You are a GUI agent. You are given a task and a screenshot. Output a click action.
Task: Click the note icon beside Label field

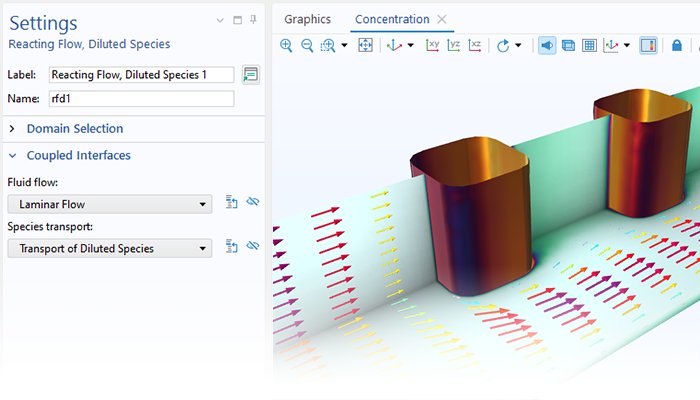(250, 74)
